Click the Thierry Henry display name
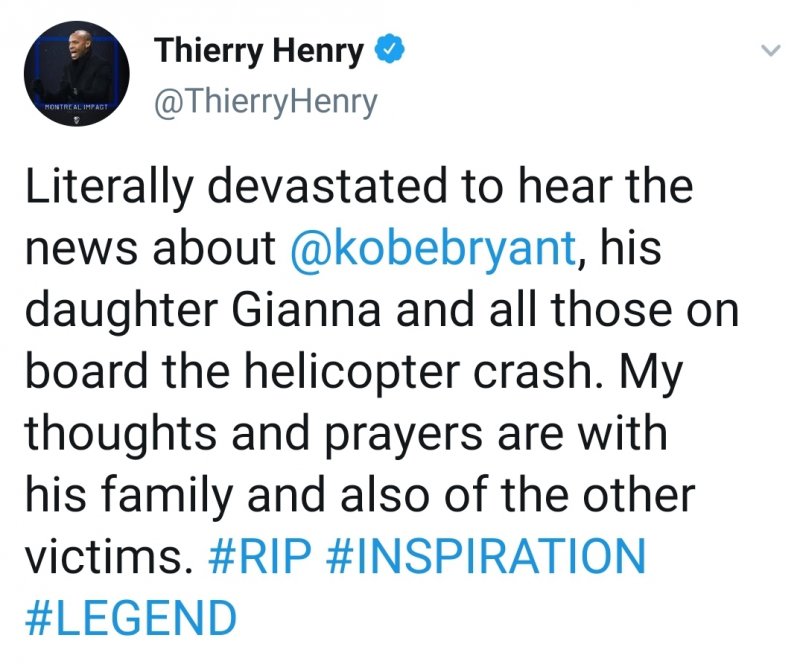Screen dimensions: 800x664 coord(258,51)
